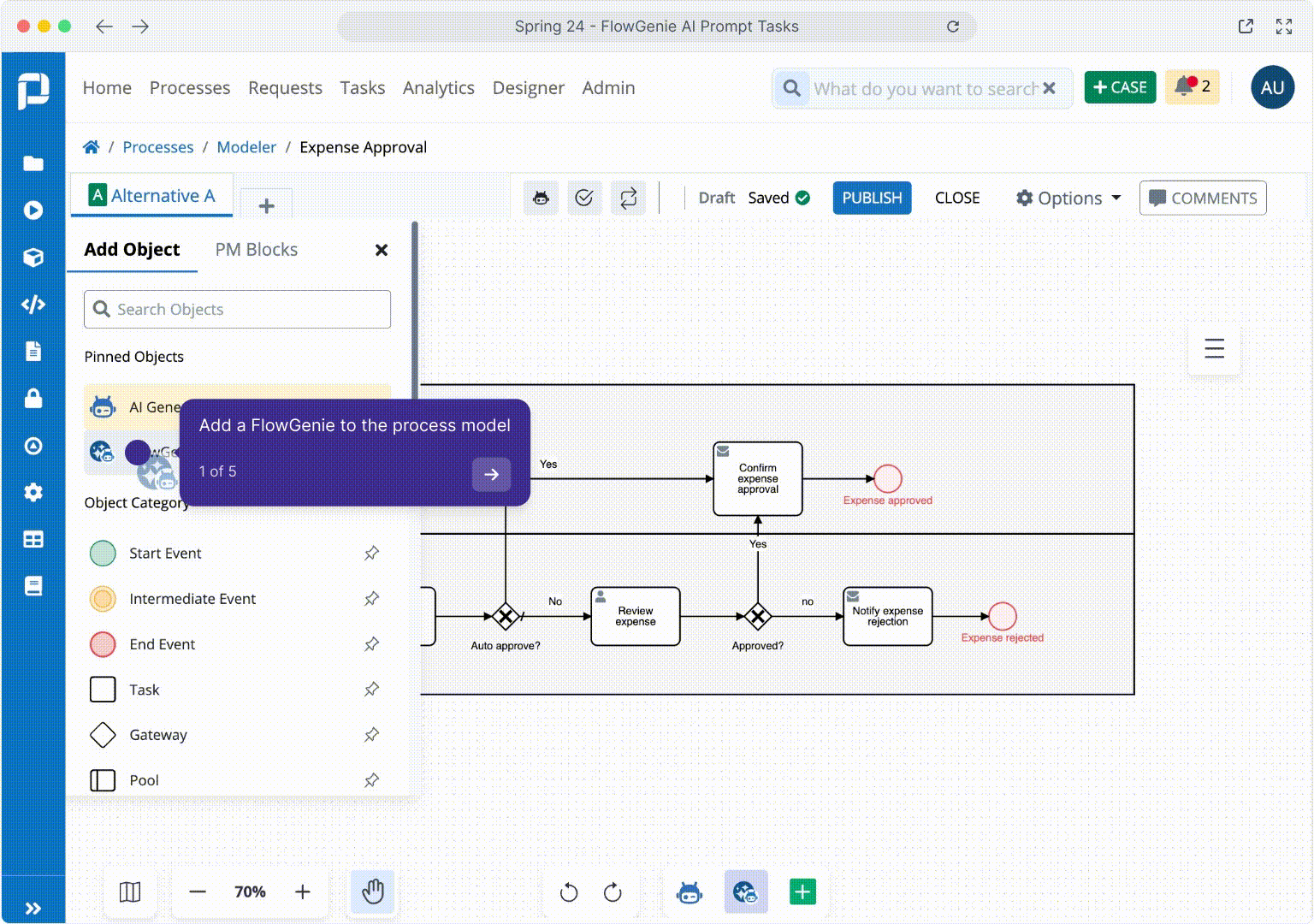Open the Processes menu
Viewport: 1314px width, 924px height.
pyautogui.click(x=190, y=87)
